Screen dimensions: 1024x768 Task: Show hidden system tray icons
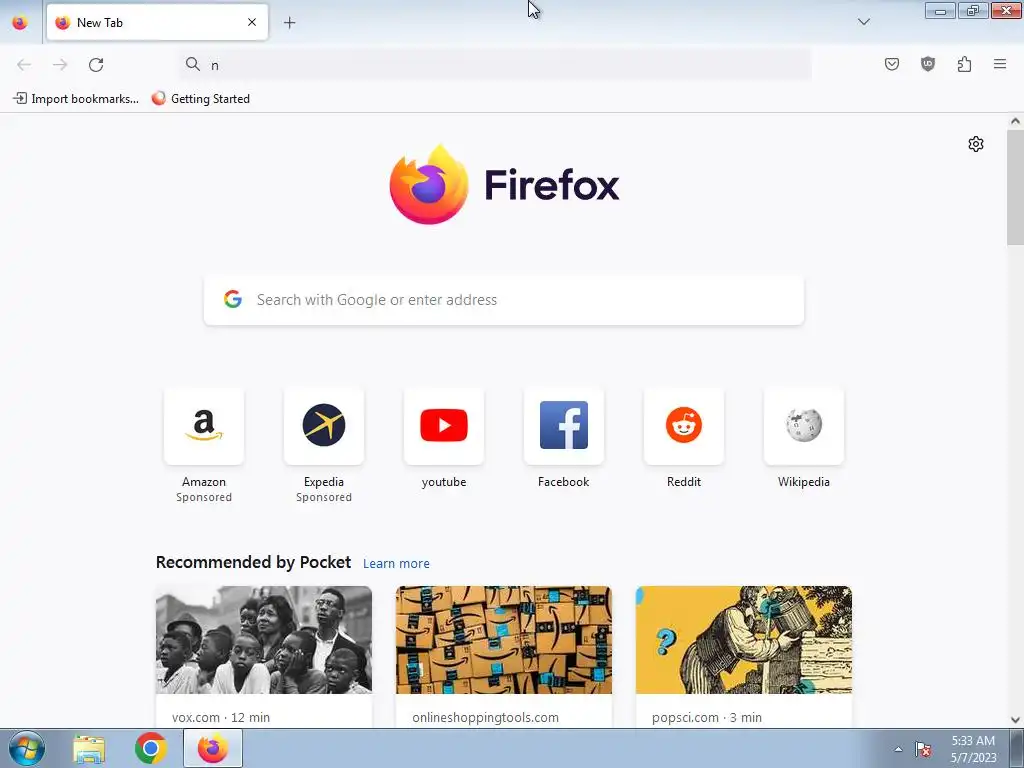click(x=899, y=749)
